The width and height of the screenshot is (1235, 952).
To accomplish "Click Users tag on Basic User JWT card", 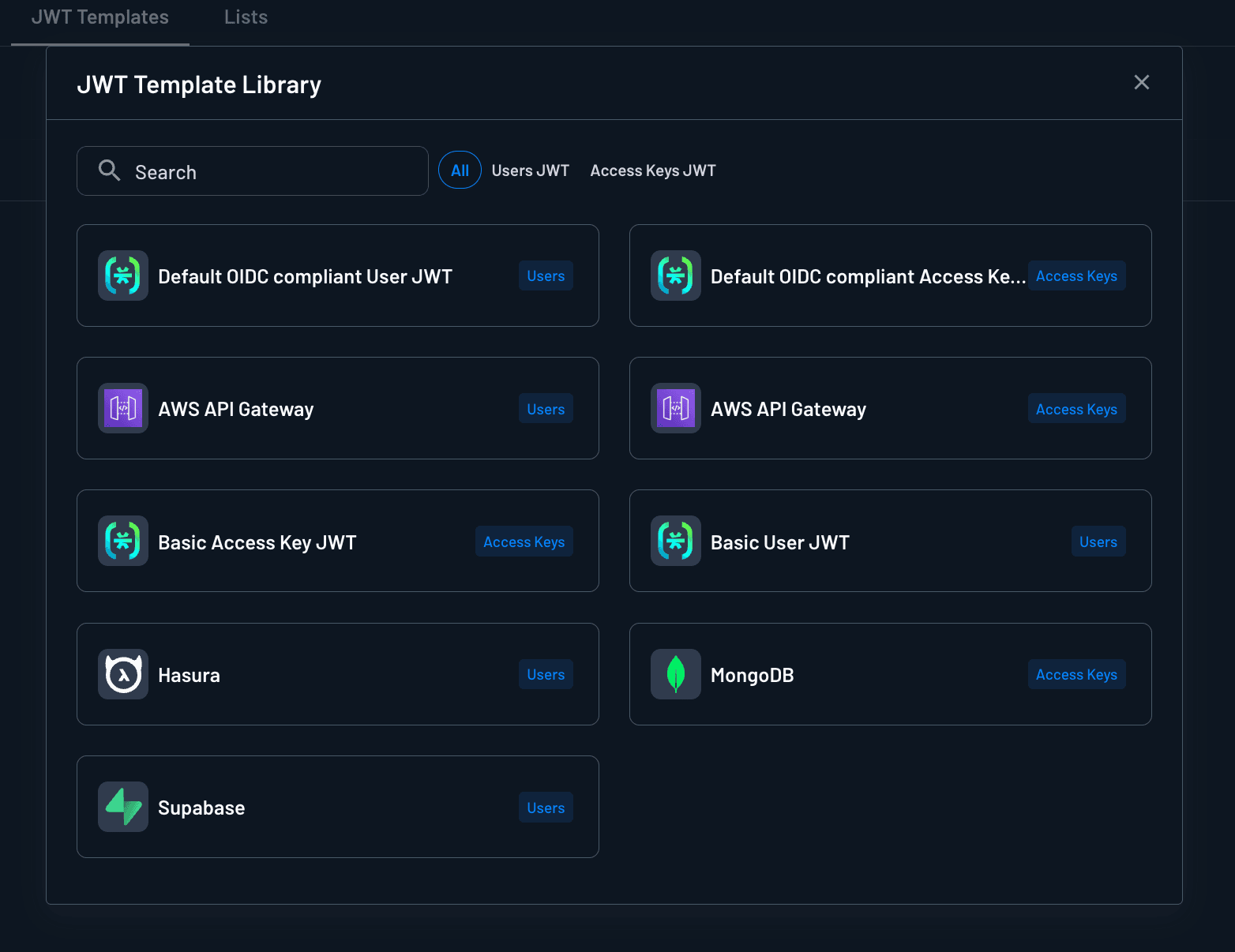I will point(1098,542).
